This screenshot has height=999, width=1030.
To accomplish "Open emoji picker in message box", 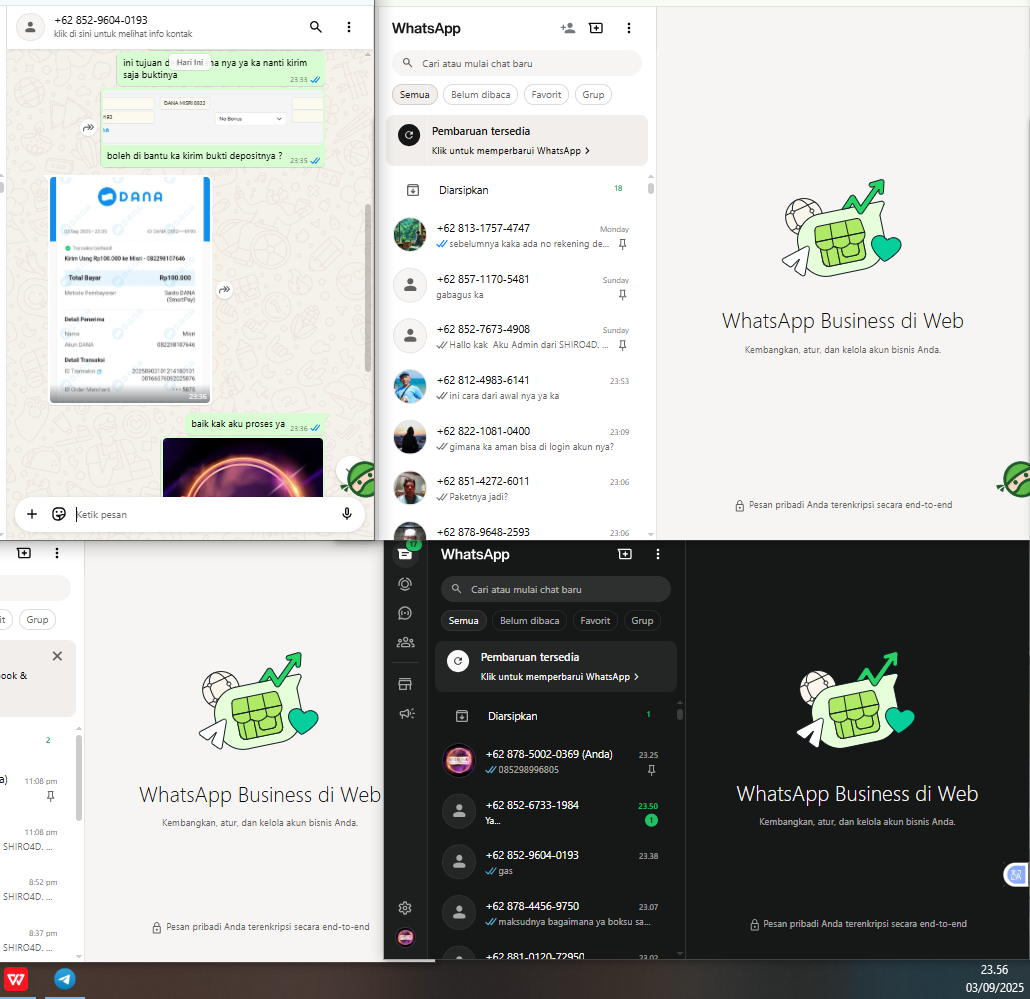I will coord(59,514).
